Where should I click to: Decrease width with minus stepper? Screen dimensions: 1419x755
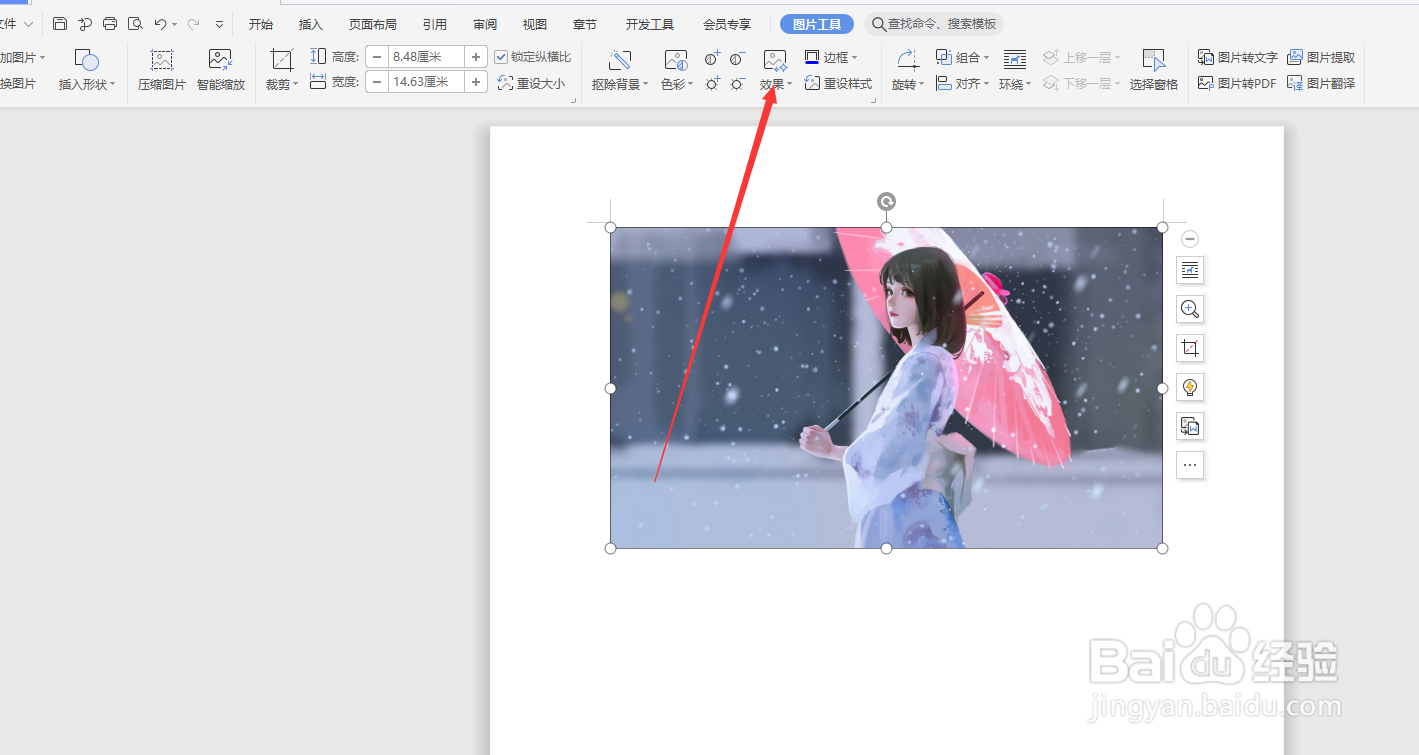point(377,82)
